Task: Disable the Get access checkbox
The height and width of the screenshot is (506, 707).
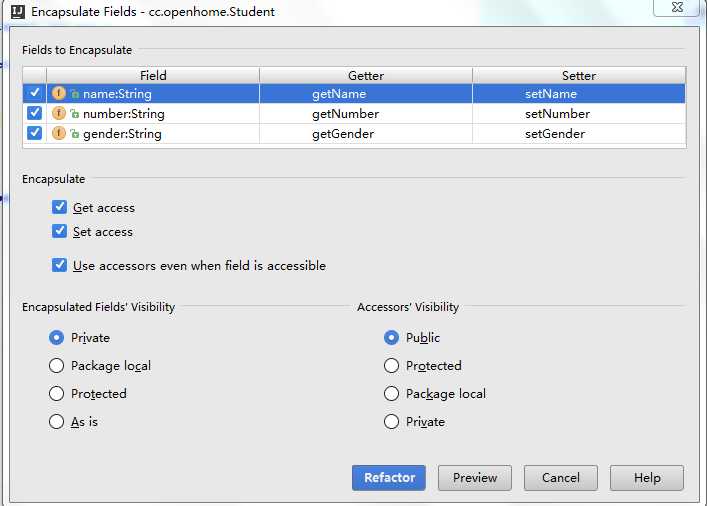Action: (59, 207)
